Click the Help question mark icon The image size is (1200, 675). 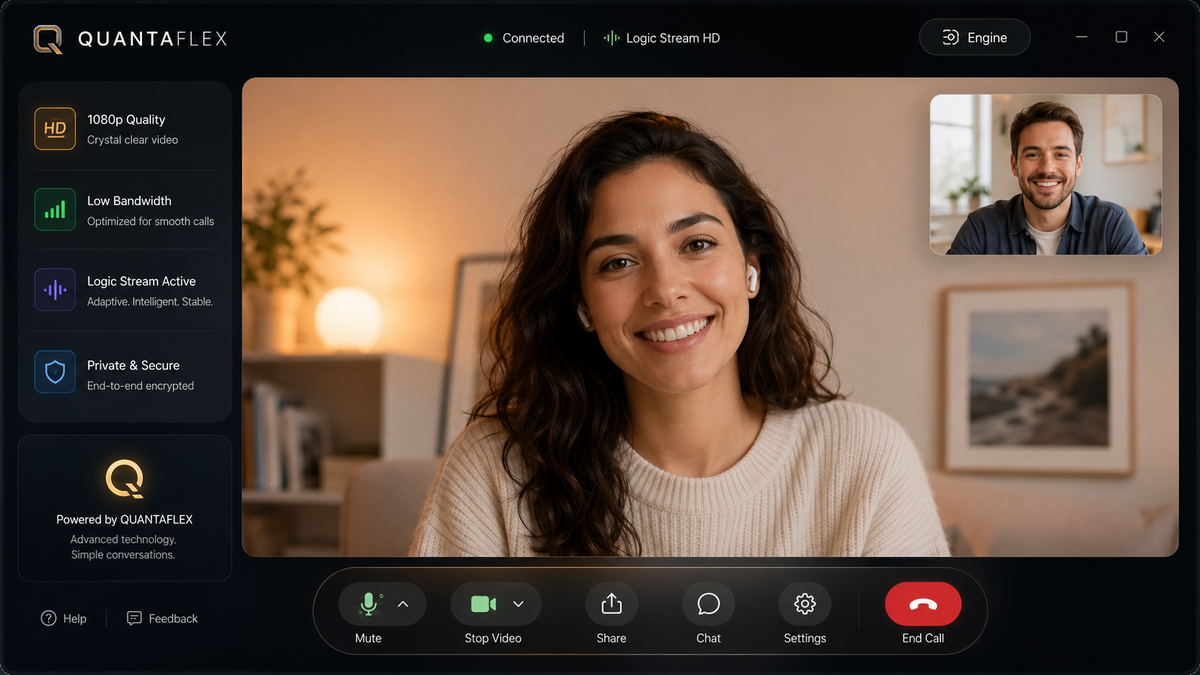48,618
